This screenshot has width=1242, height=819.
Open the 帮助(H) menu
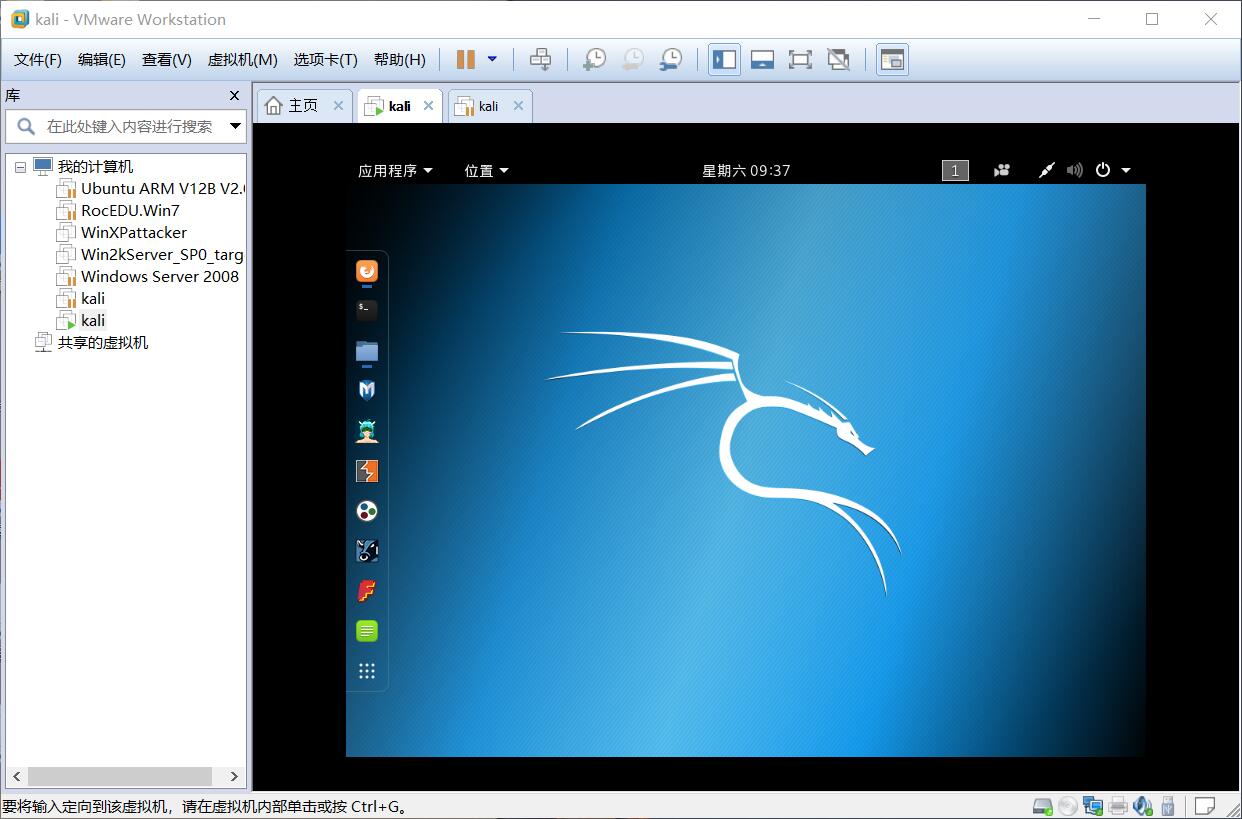pyautogui.click(x=399, y=60)
